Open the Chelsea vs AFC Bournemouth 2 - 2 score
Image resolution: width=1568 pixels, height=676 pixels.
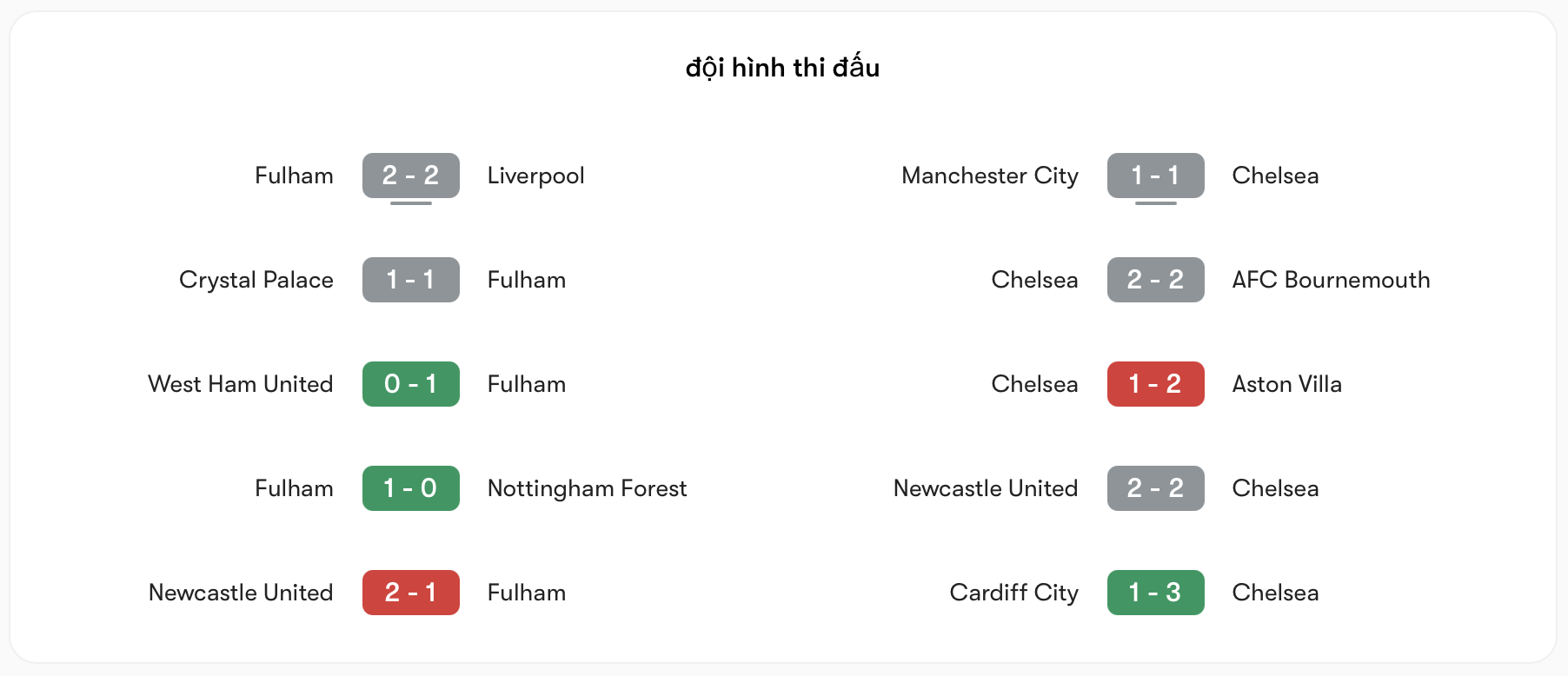[1155, 280]
